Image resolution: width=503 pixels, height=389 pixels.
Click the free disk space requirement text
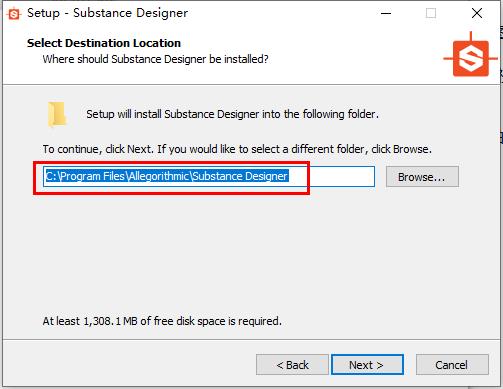162,321
